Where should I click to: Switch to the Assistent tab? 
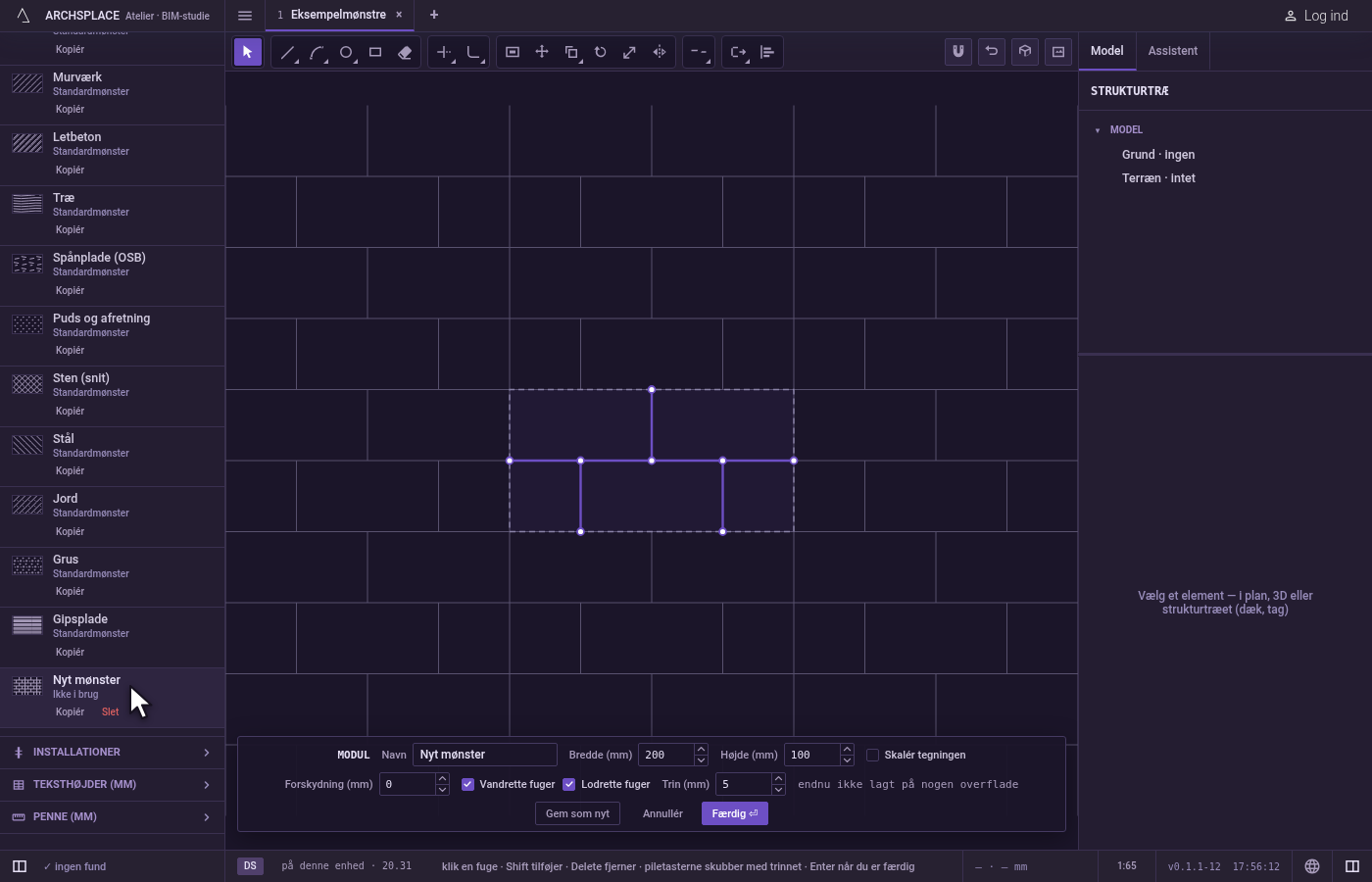point(1173,51)
